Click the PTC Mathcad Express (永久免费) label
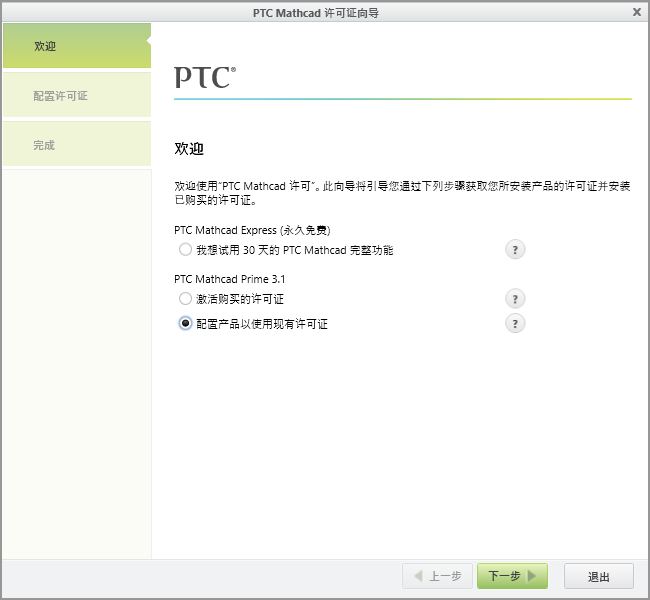Viewport: 650px width, 600px height. click(x=252, y=230)
